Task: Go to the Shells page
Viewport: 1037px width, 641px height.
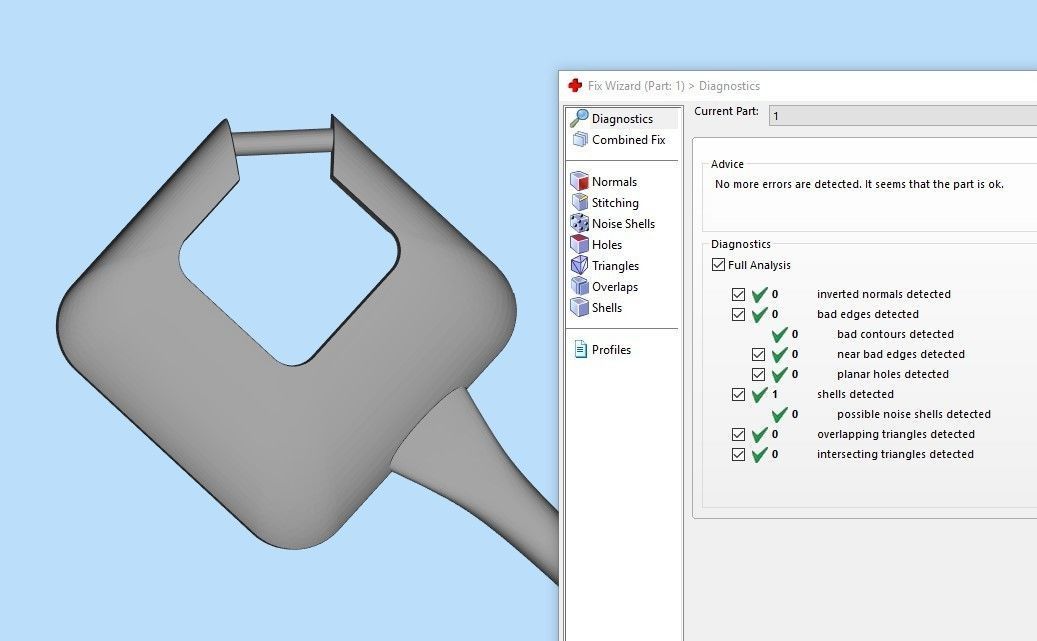Action: (606, 308)
